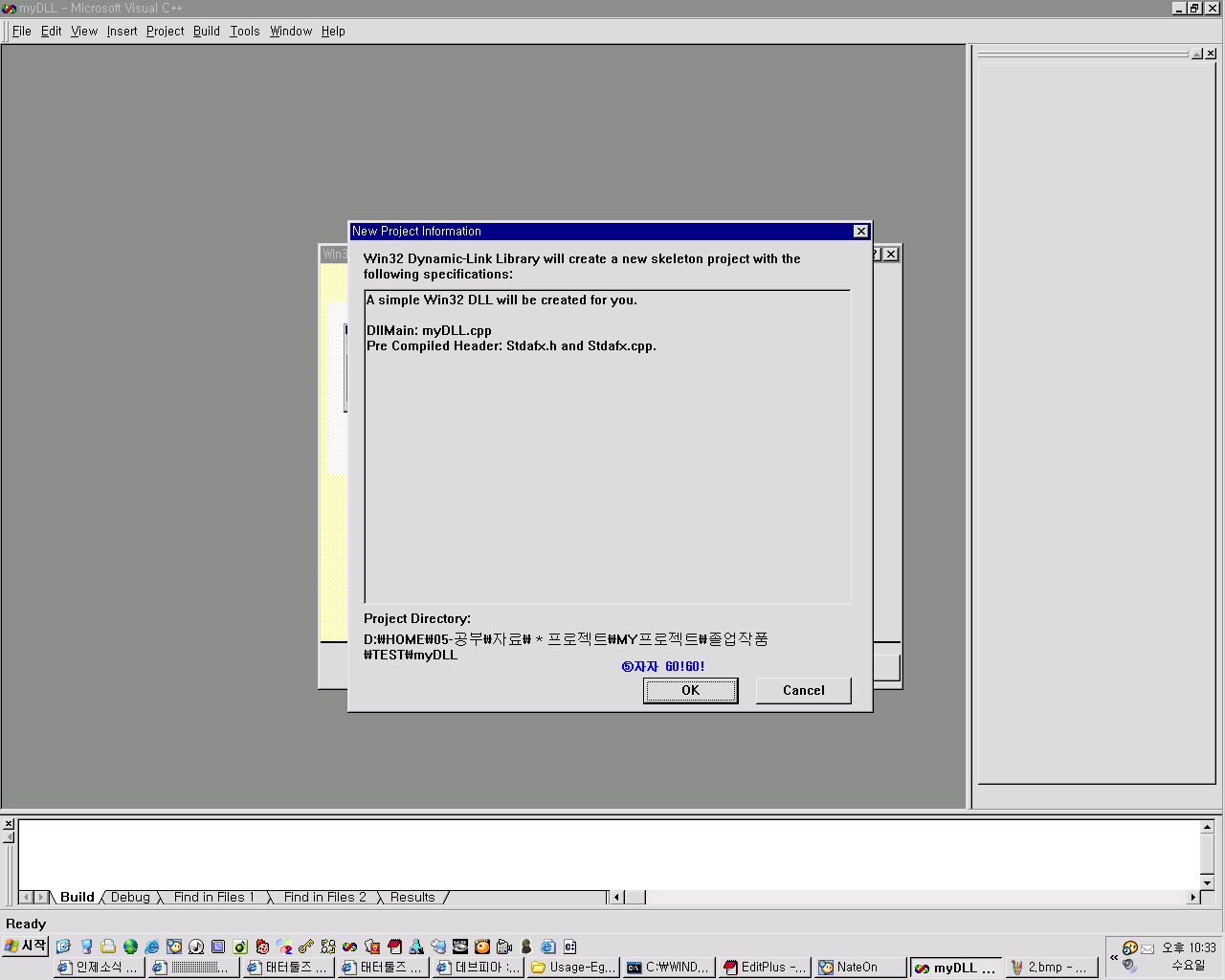Close the output window pane
The image size is (1225, 980).
click(x=8, y=824)
